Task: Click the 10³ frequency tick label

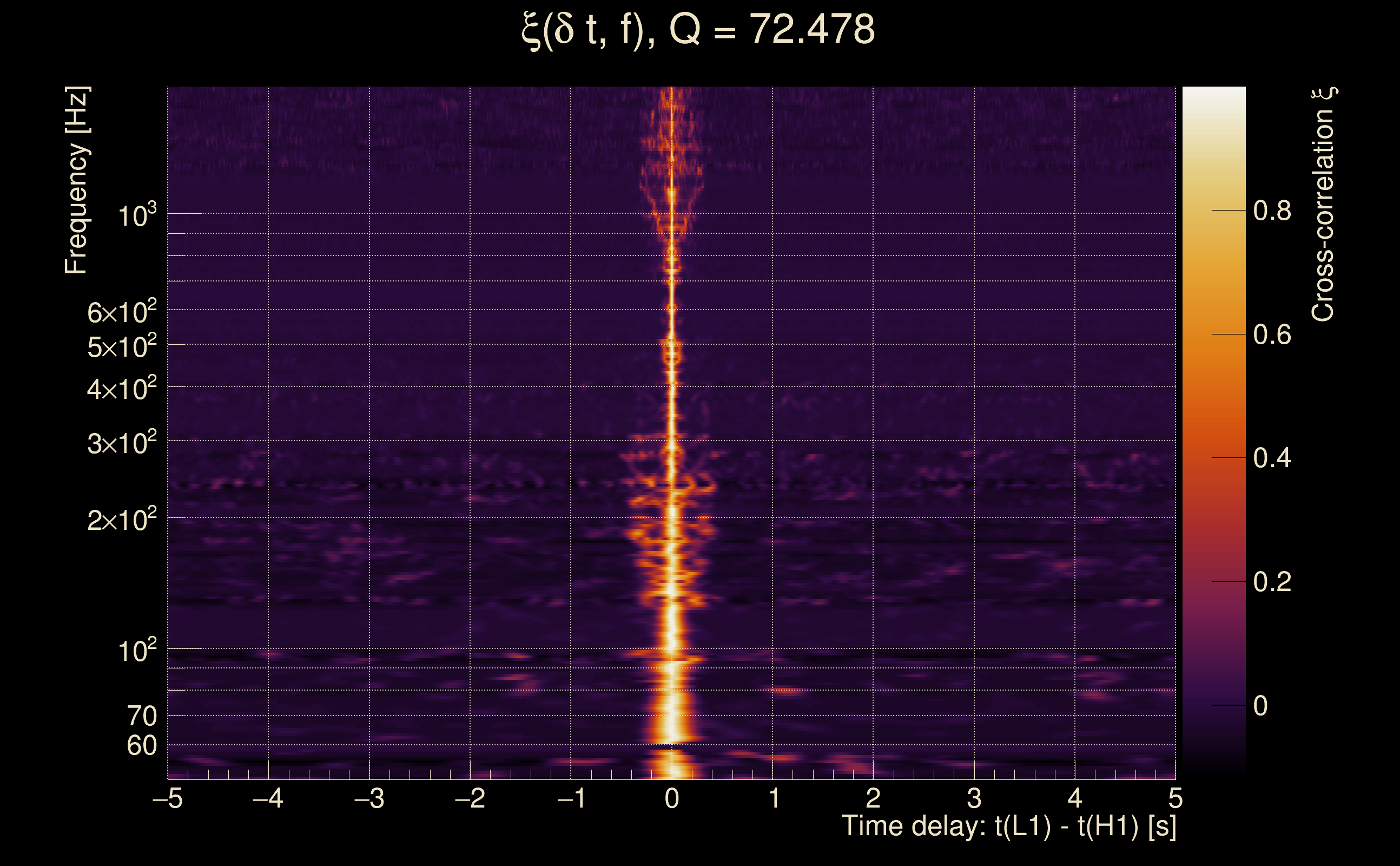Action: point(137,216)
